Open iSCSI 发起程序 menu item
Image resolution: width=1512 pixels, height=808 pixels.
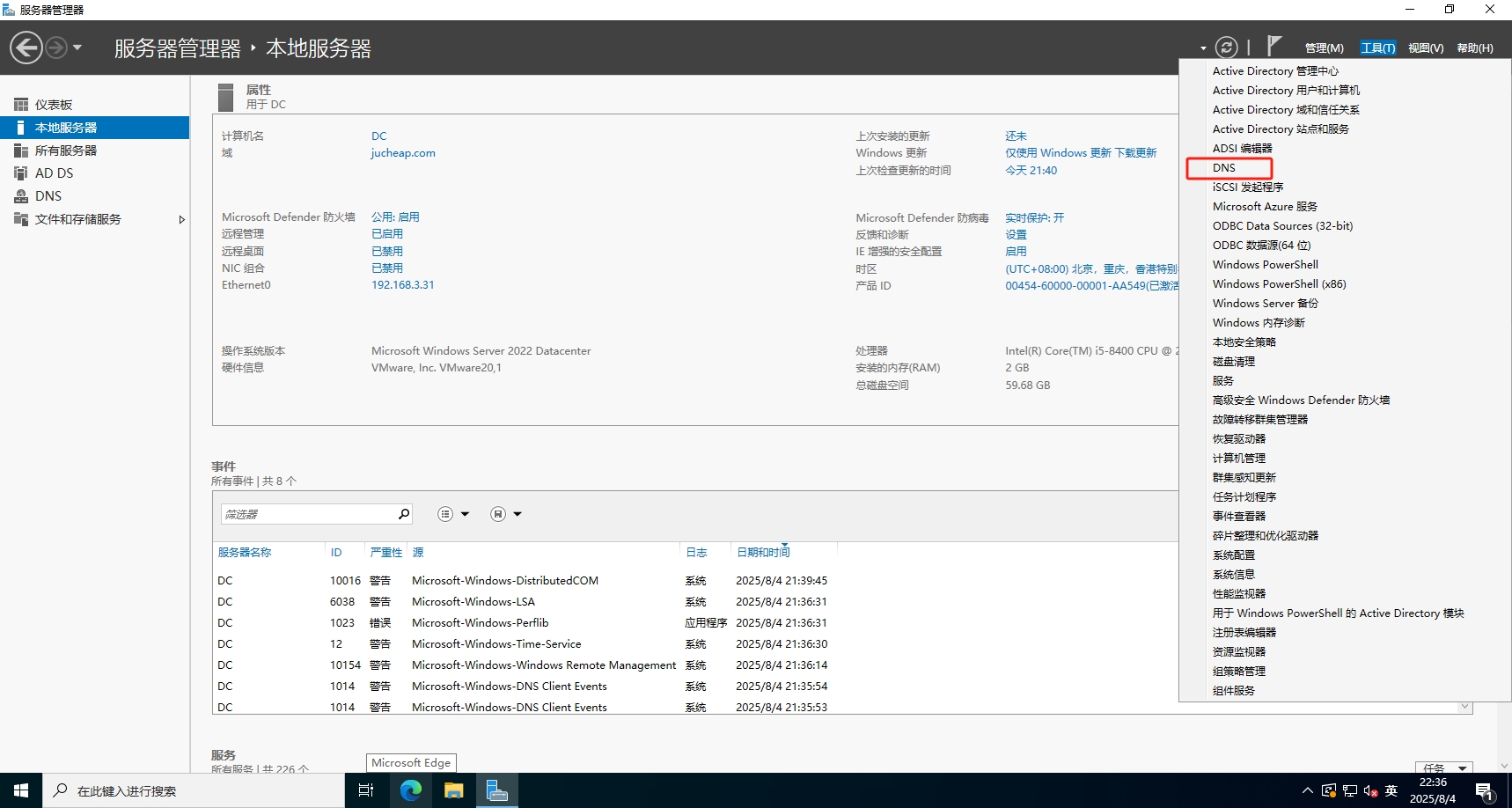coord(1248,187)
